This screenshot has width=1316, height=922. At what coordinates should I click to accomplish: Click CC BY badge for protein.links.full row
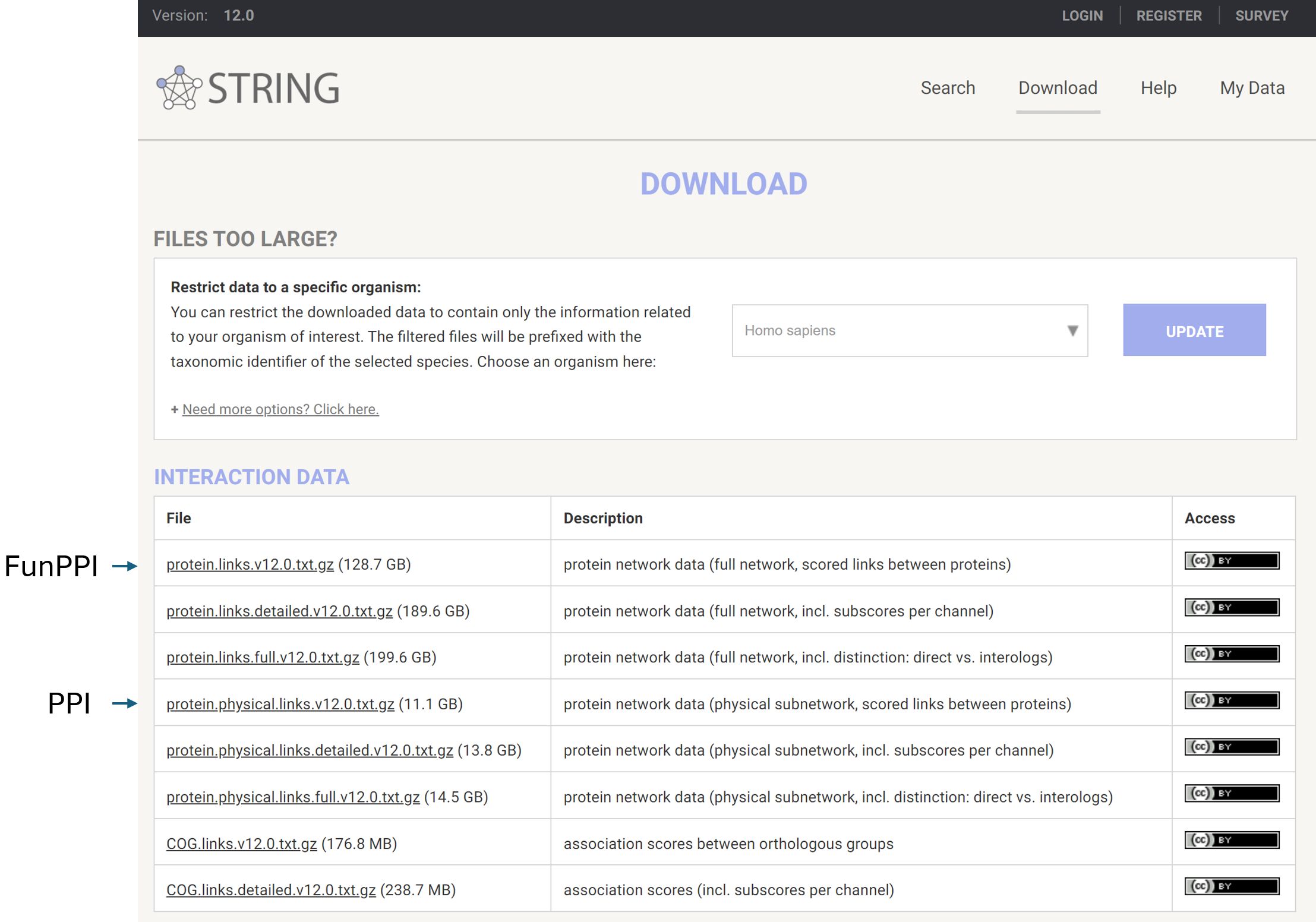1231,653
